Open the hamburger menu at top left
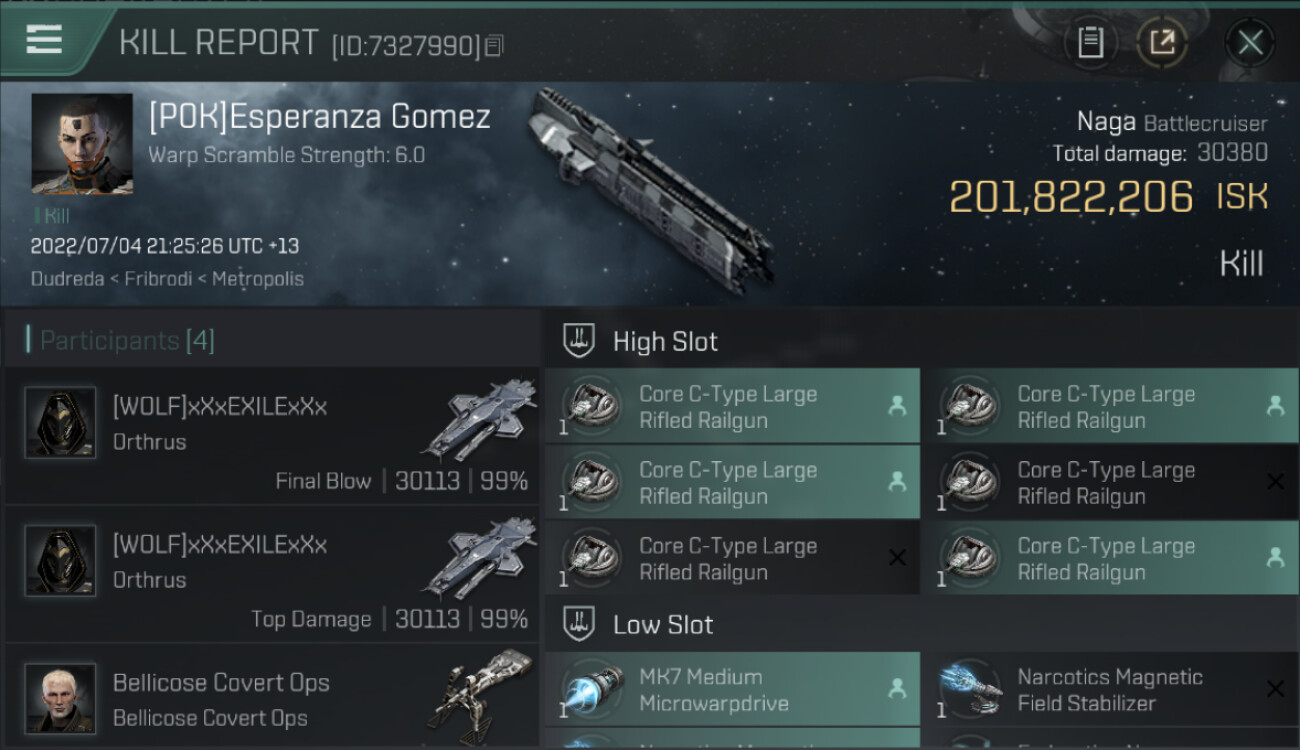This screenshot has width=1300, height=750. tap(44, 39)
